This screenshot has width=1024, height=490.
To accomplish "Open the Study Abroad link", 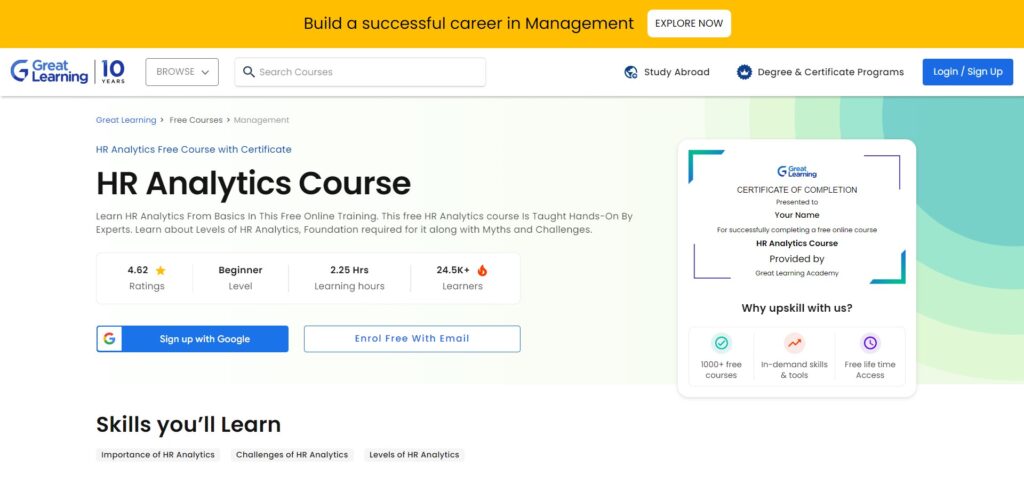I will (667, 72).
